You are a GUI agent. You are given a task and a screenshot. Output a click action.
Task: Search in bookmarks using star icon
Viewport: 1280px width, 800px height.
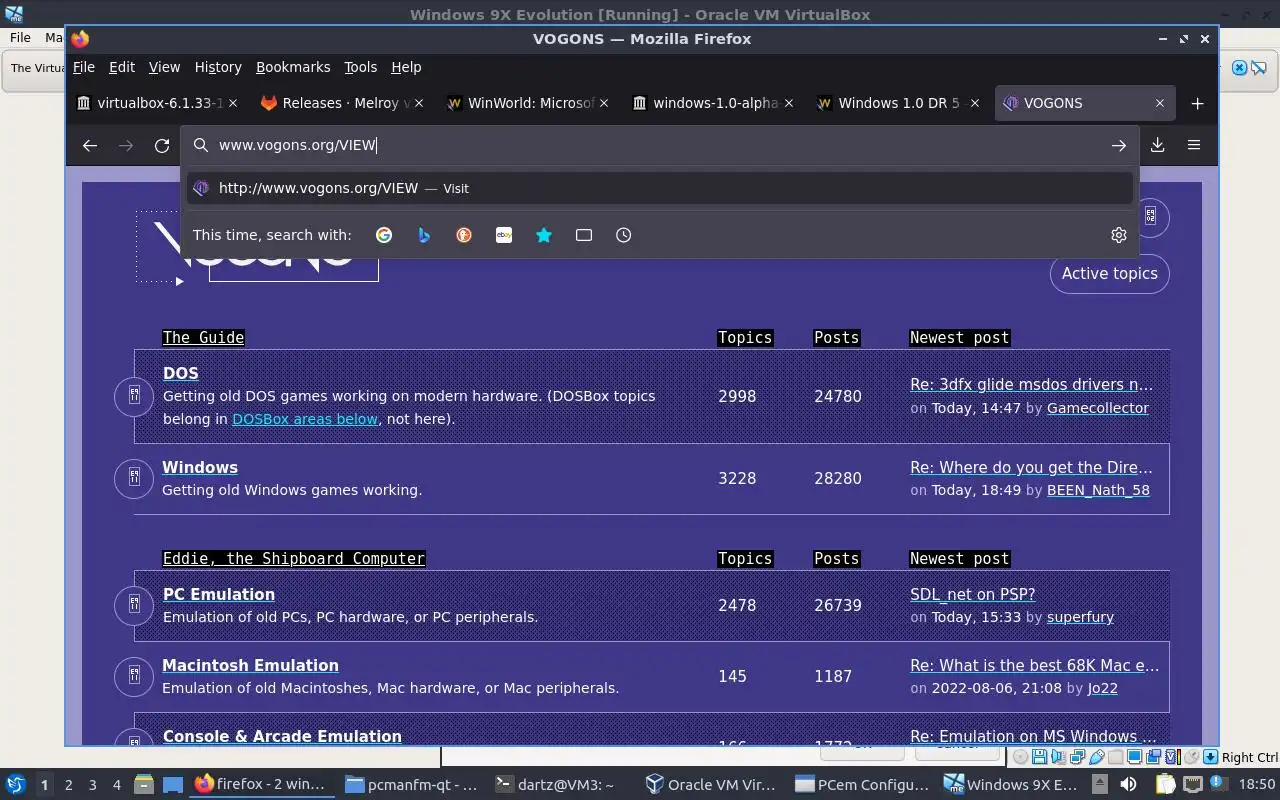click(x=544, y=235)
